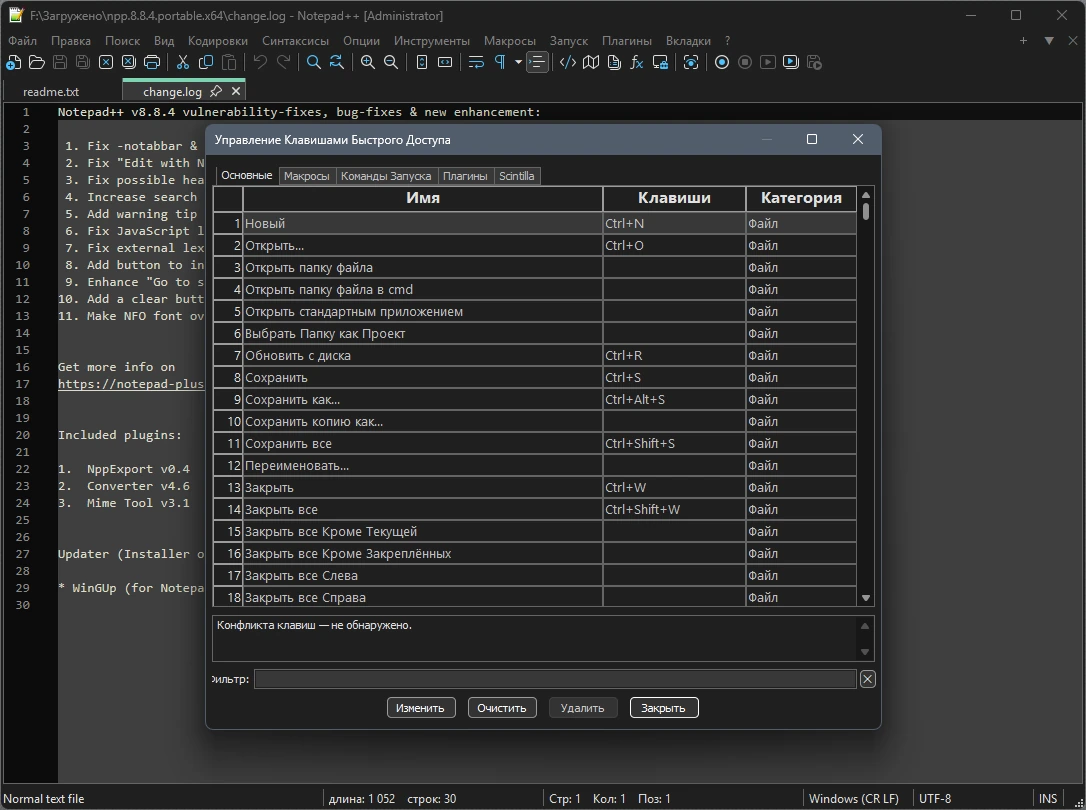Select the Ctrl+Shift+W shortcut cell
This screenshot has height=810, width=1086.
pyautogui.click(x=674, y=510)
